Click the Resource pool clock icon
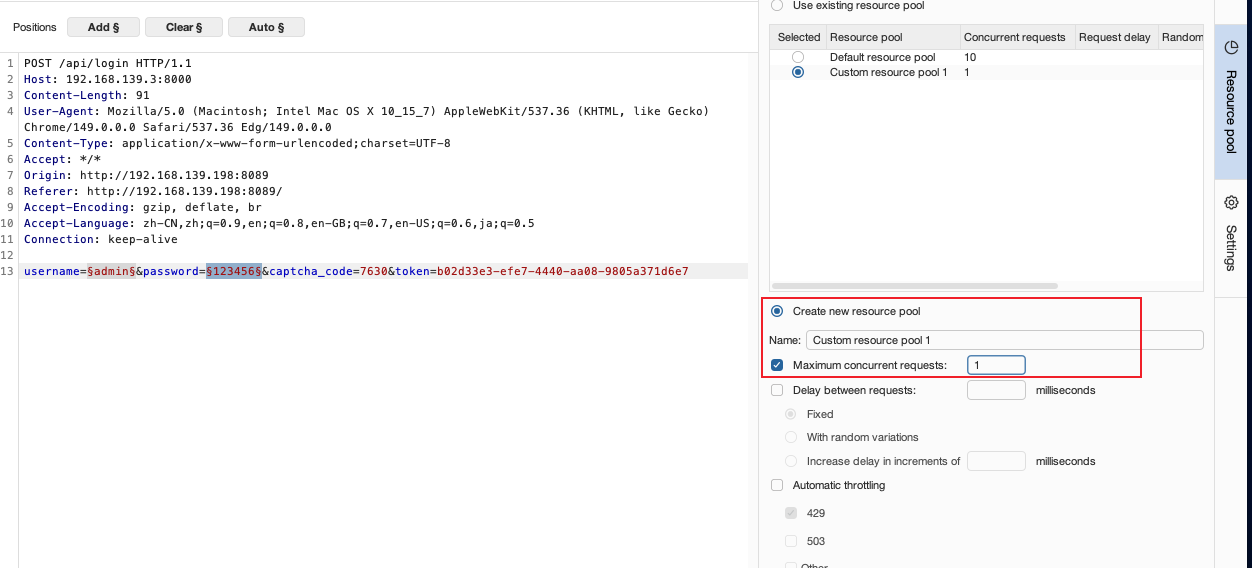The image size is (1252, 568). pos(1231,48)
